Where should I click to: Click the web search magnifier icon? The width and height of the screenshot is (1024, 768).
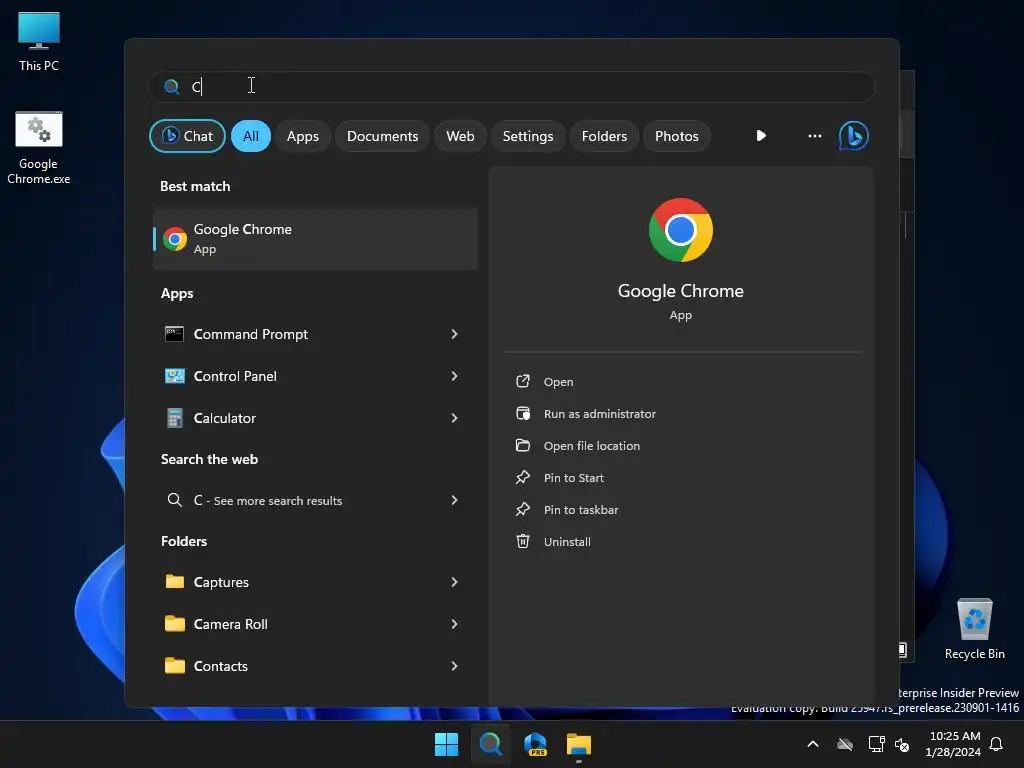pos(174,500)
